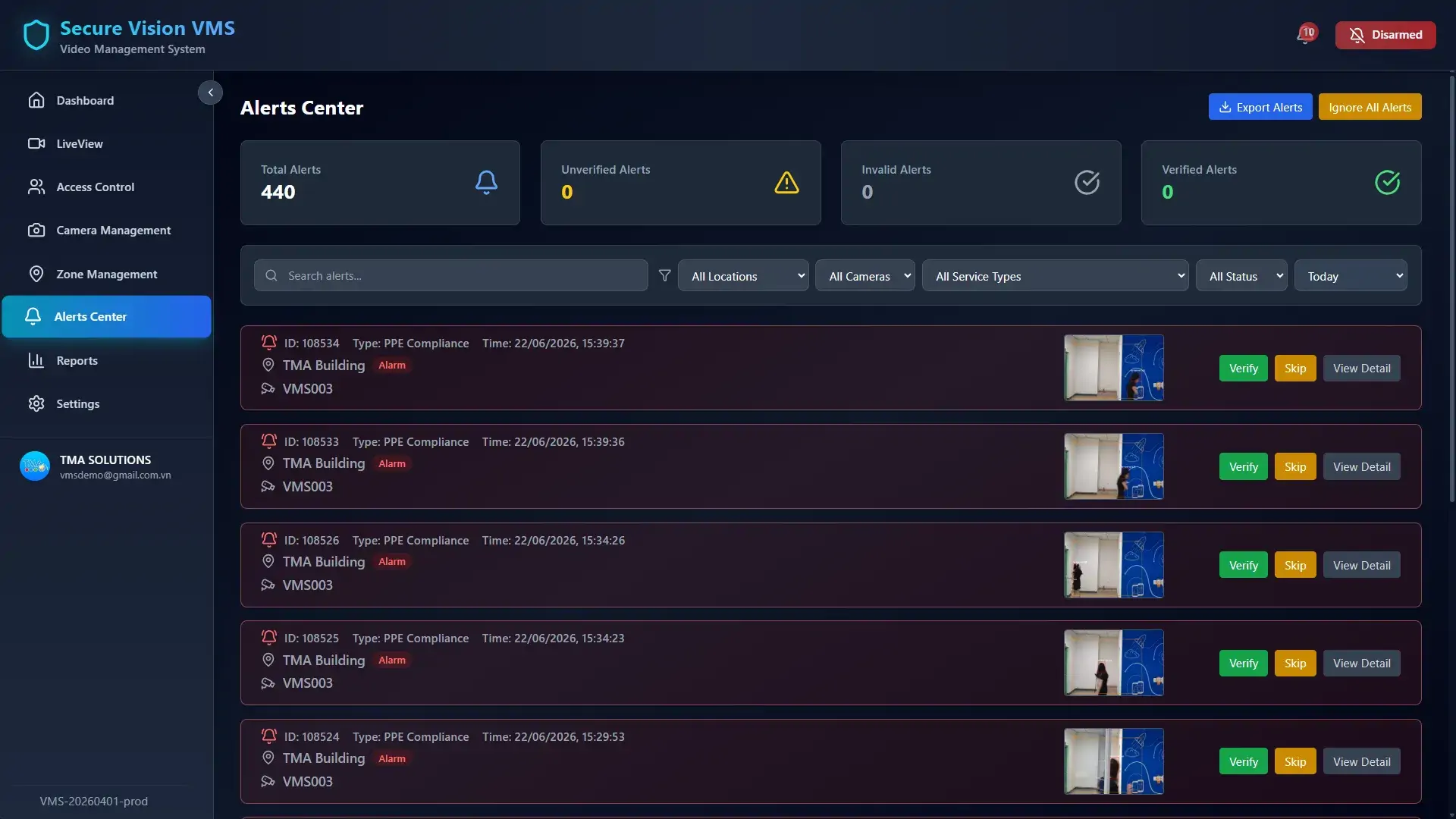Click the filter funnel icon
This screenshot has width=1456, height=819.
pos(664,275)
